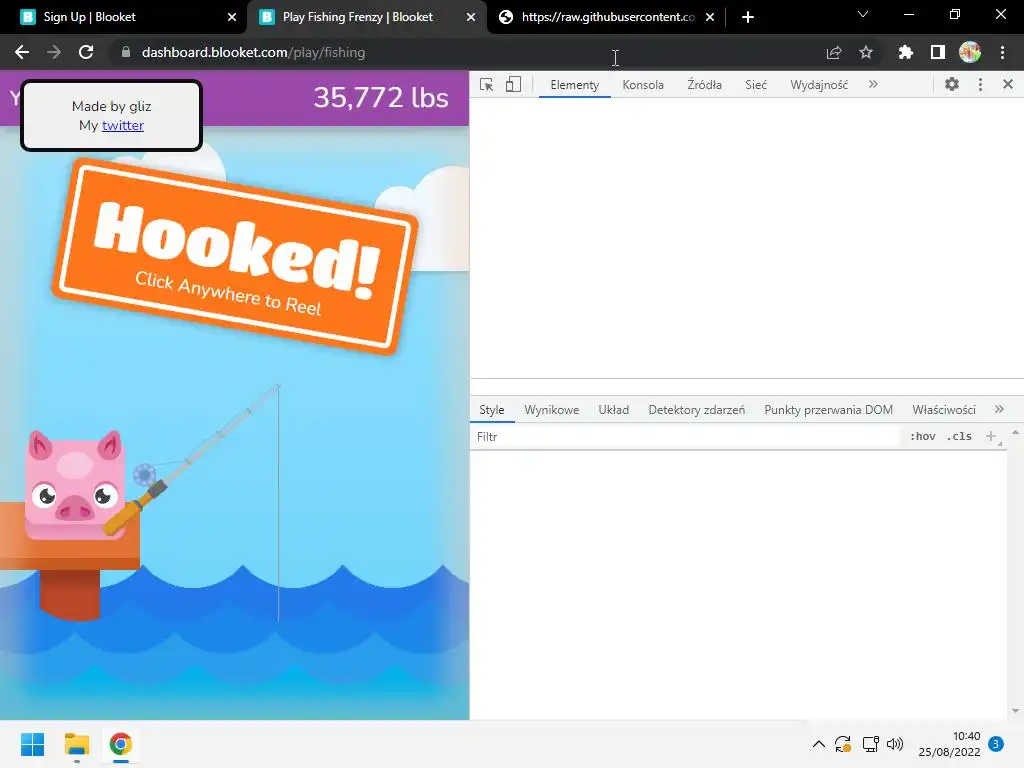The image size is (1024, 768).
Task: Click the browser forward arrow
Action: (54, 52)
